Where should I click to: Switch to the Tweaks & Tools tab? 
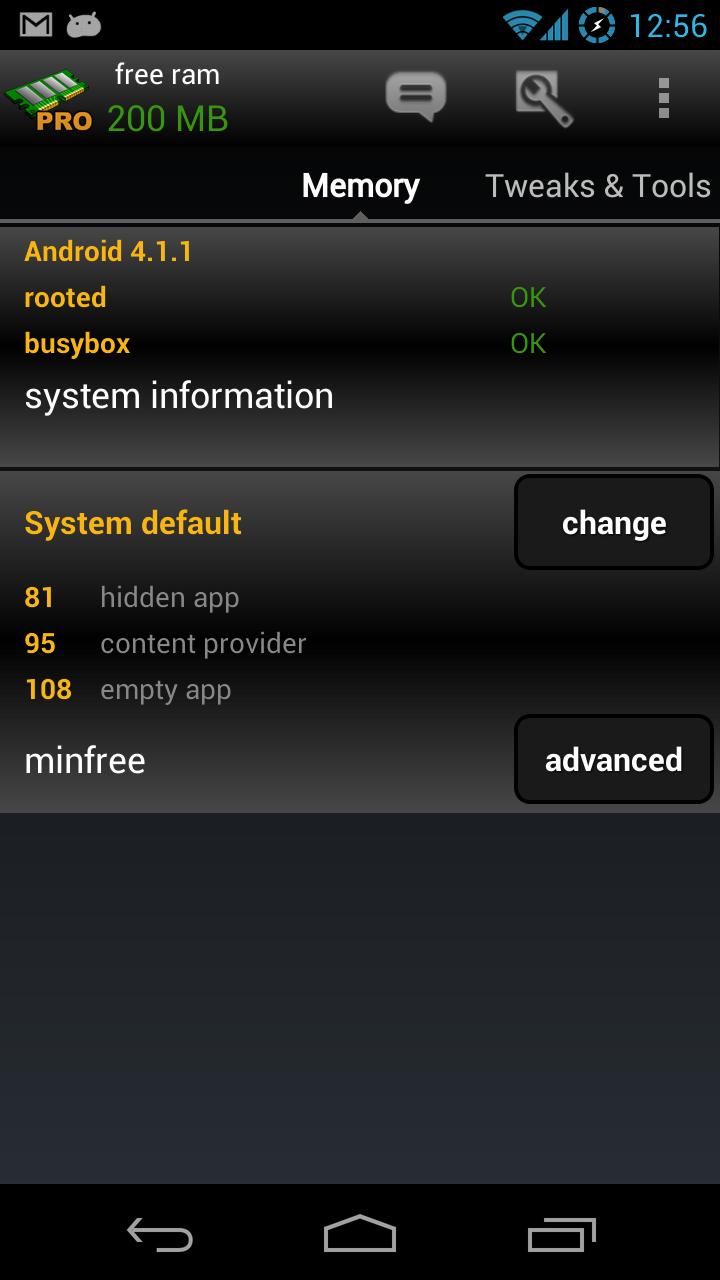pos(598,186)
